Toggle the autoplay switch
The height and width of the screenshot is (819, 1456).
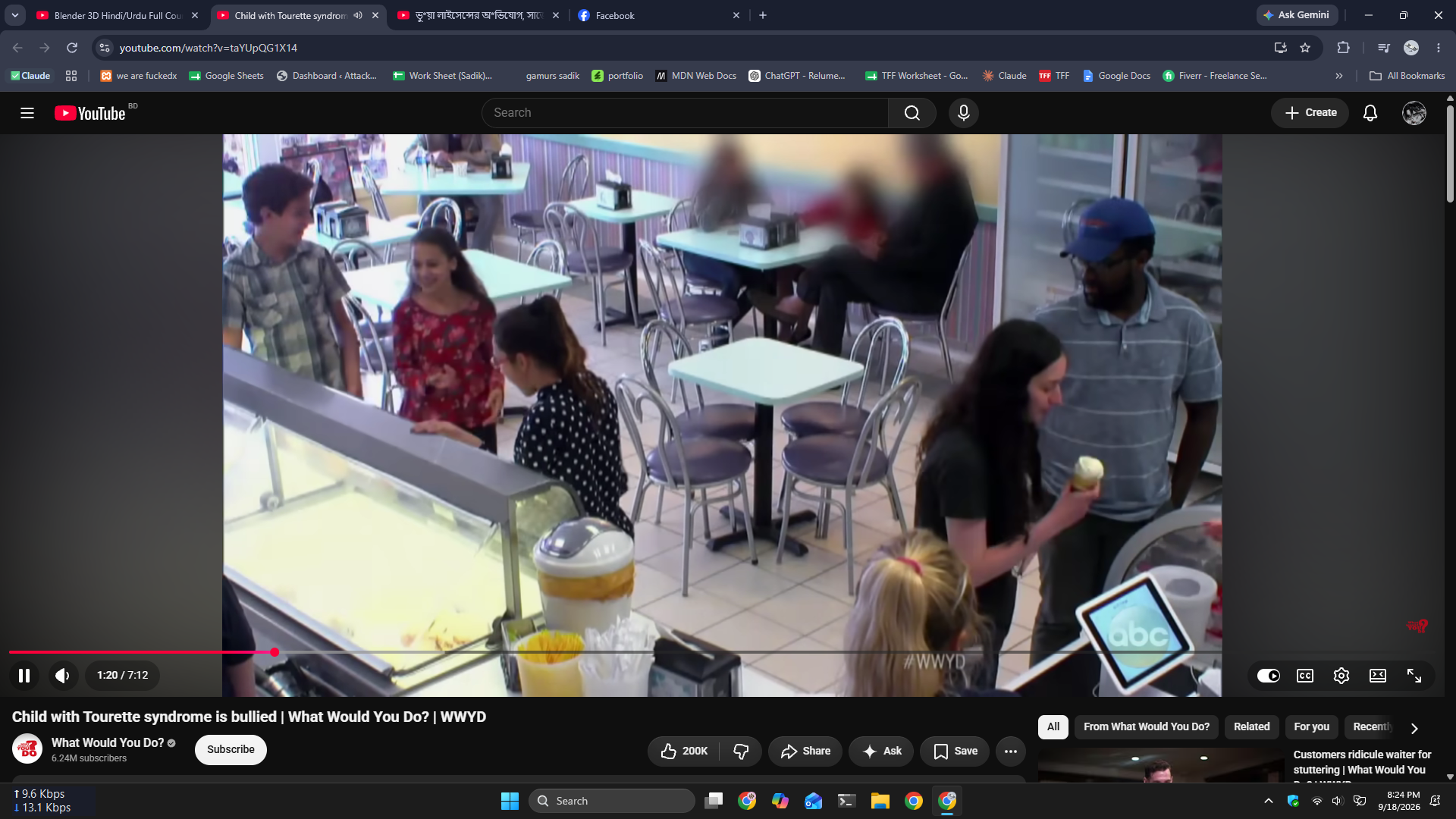(x=1269, y=676)
